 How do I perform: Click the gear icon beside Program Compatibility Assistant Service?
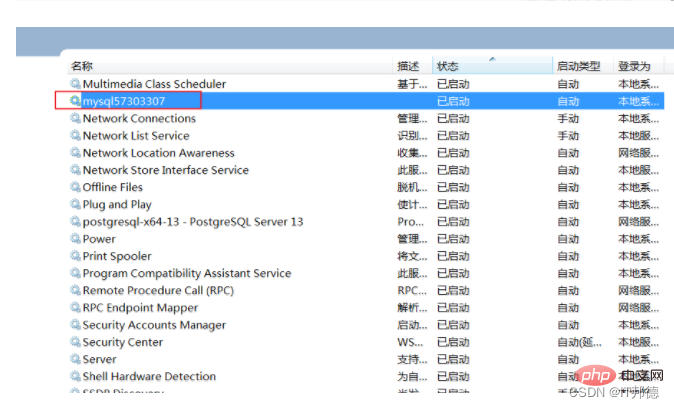pos(75,273)
